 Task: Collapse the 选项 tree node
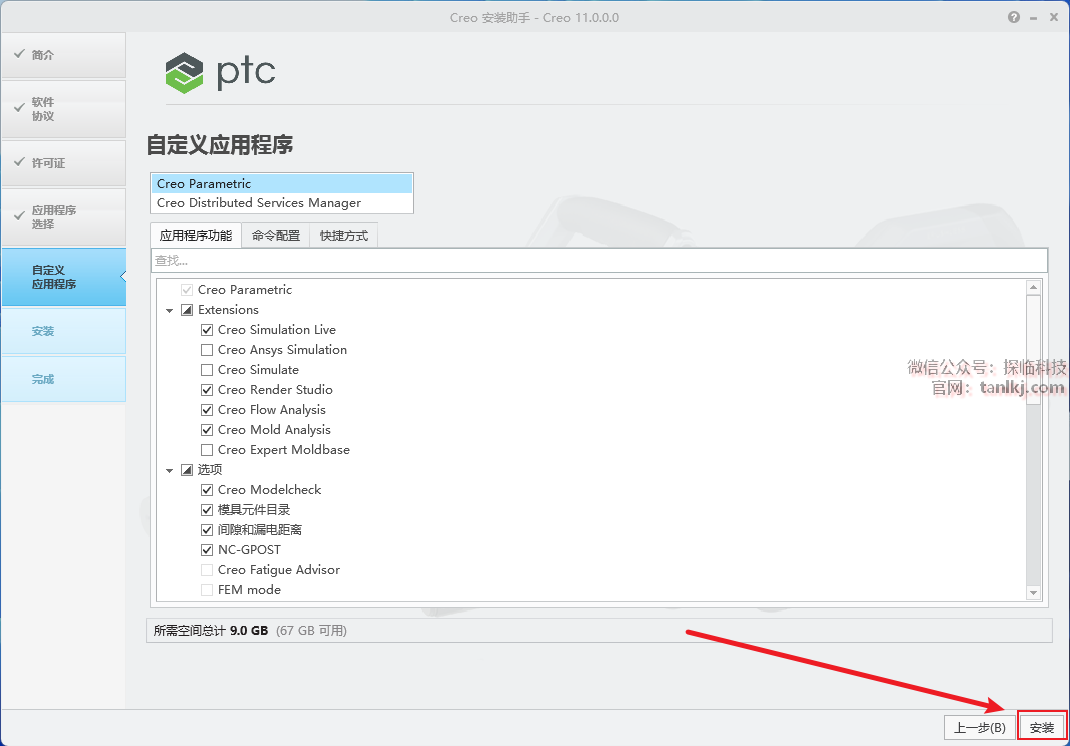(169, 470)
